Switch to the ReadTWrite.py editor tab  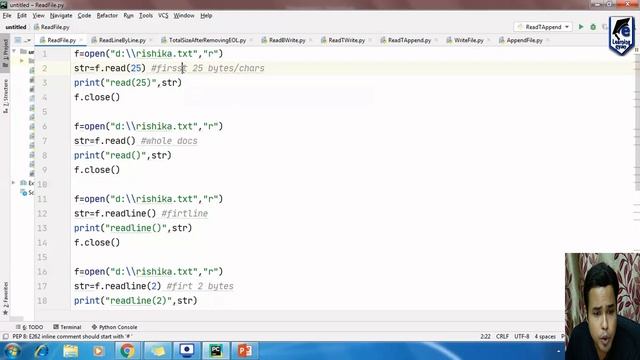(x=346, y=40)
